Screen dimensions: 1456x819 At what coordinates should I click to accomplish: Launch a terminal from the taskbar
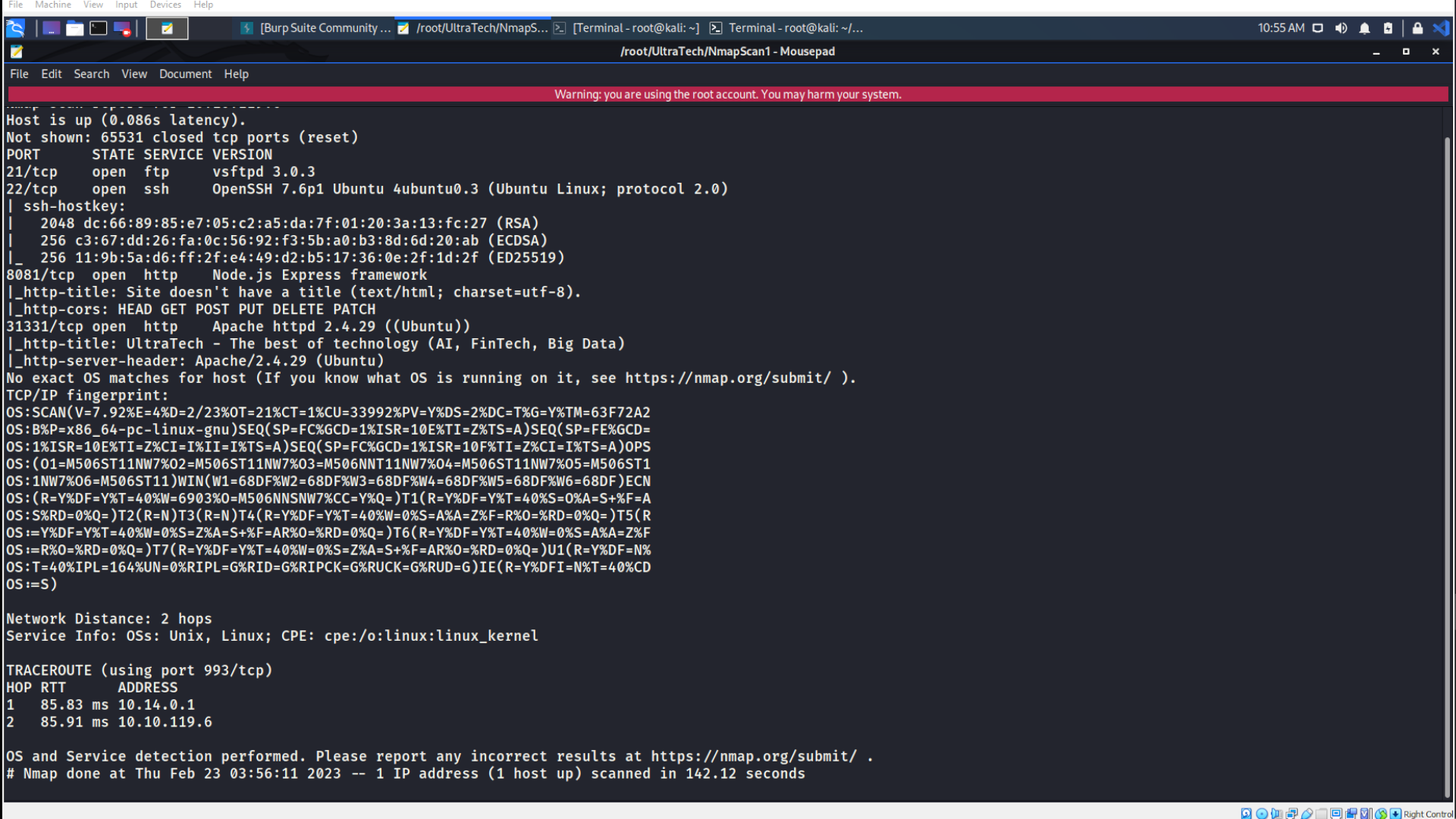click(x=99, y=28)
